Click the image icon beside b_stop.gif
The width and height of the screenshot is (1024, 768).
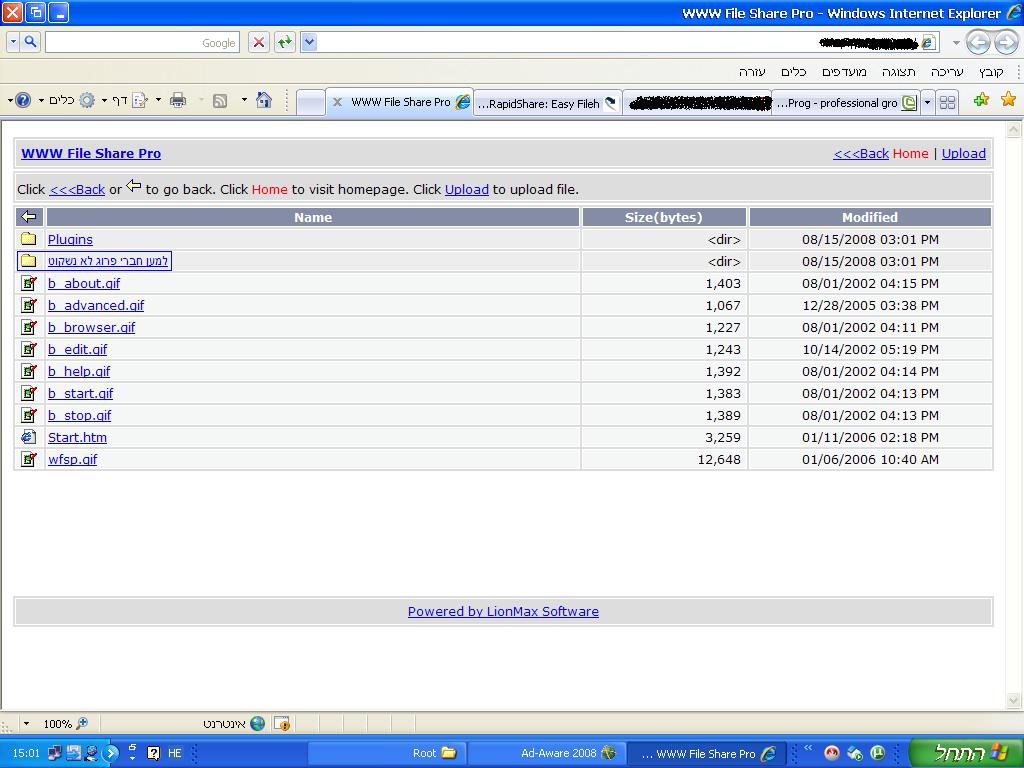(29, 415)
